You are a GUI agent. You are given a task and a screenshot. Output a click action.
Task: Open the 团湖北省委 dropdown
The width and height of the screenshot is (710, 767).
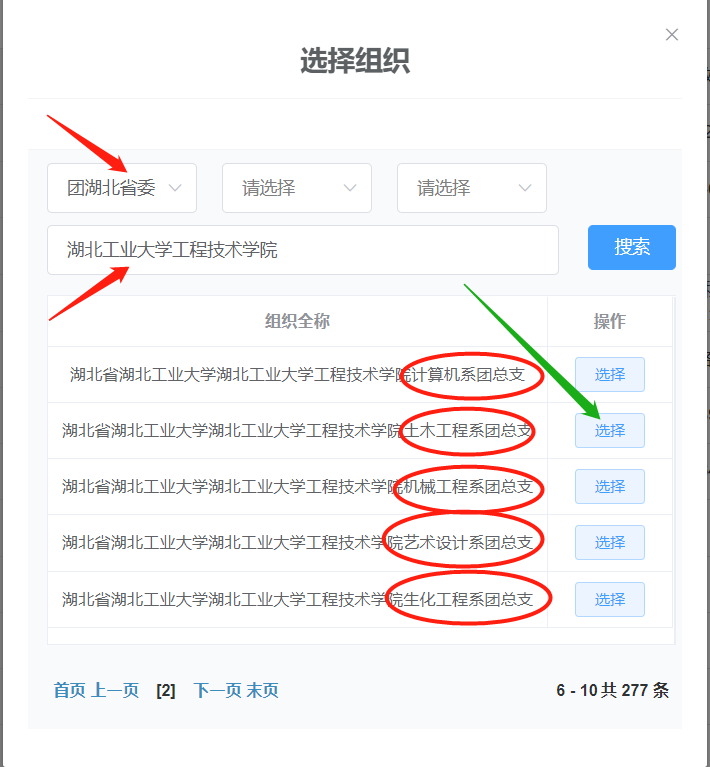[122, 188]
